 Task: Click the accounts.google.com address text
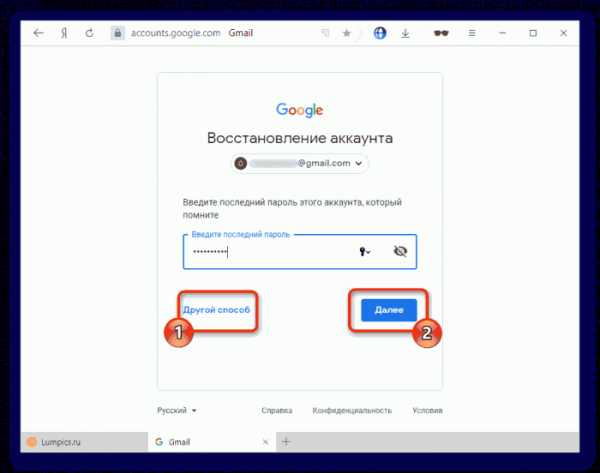pyautogui.click(x=176, y=33)
